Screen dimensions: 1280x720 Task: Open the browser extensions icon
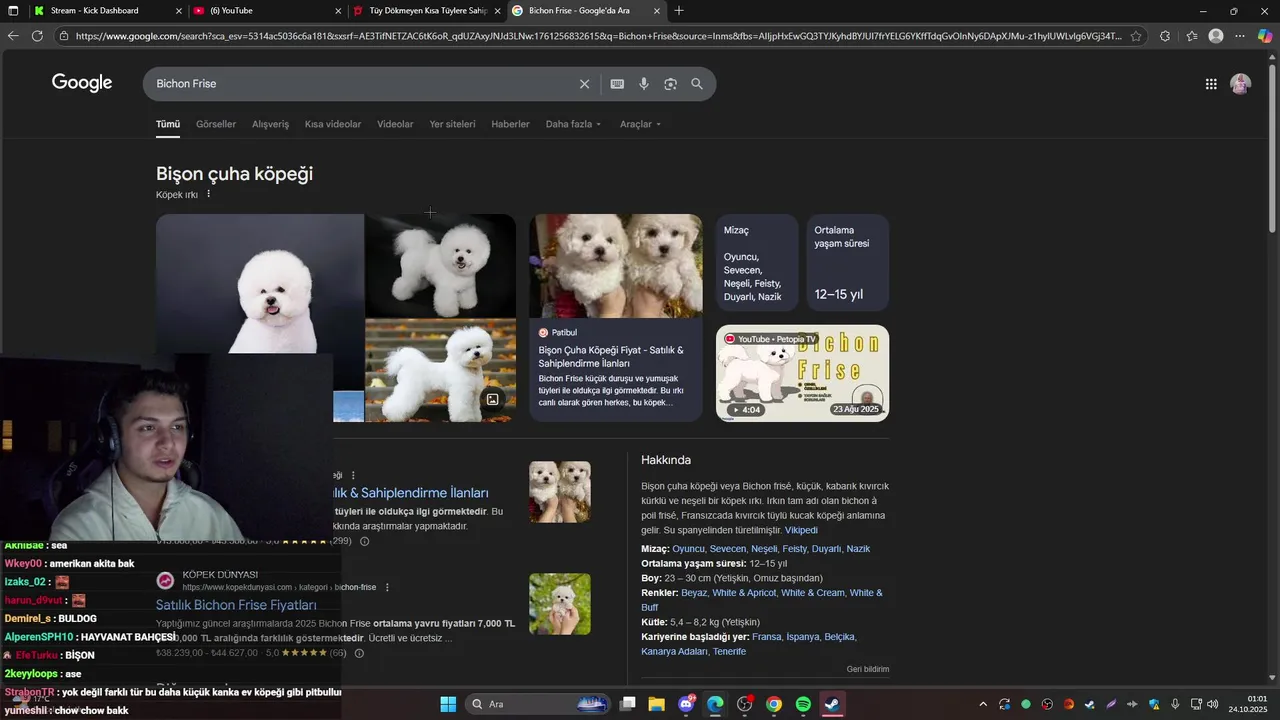click(1165, 36)
